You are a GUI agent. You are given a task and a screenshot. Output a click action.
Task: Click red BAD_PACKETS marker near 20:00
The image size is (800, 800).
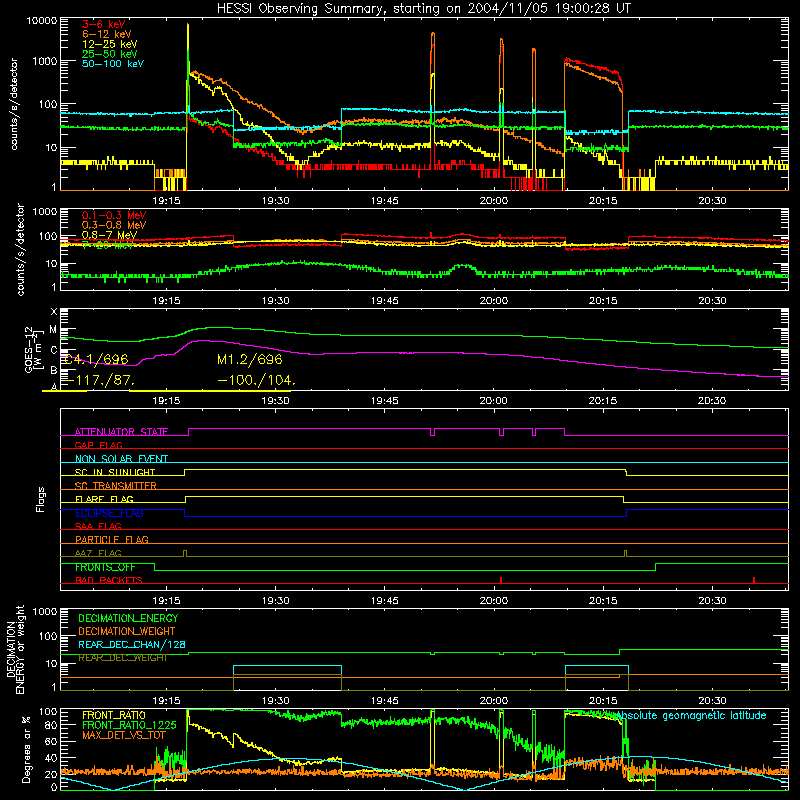point(501,580)
